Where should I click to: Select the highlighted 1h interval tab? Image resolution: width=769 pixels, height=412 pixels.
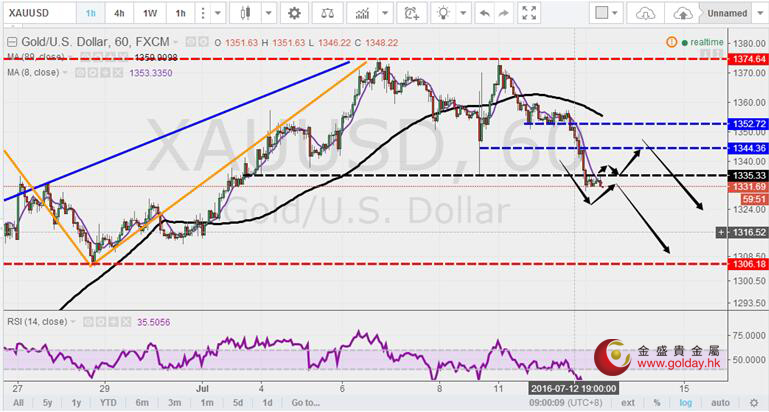[x=90, y=13]
